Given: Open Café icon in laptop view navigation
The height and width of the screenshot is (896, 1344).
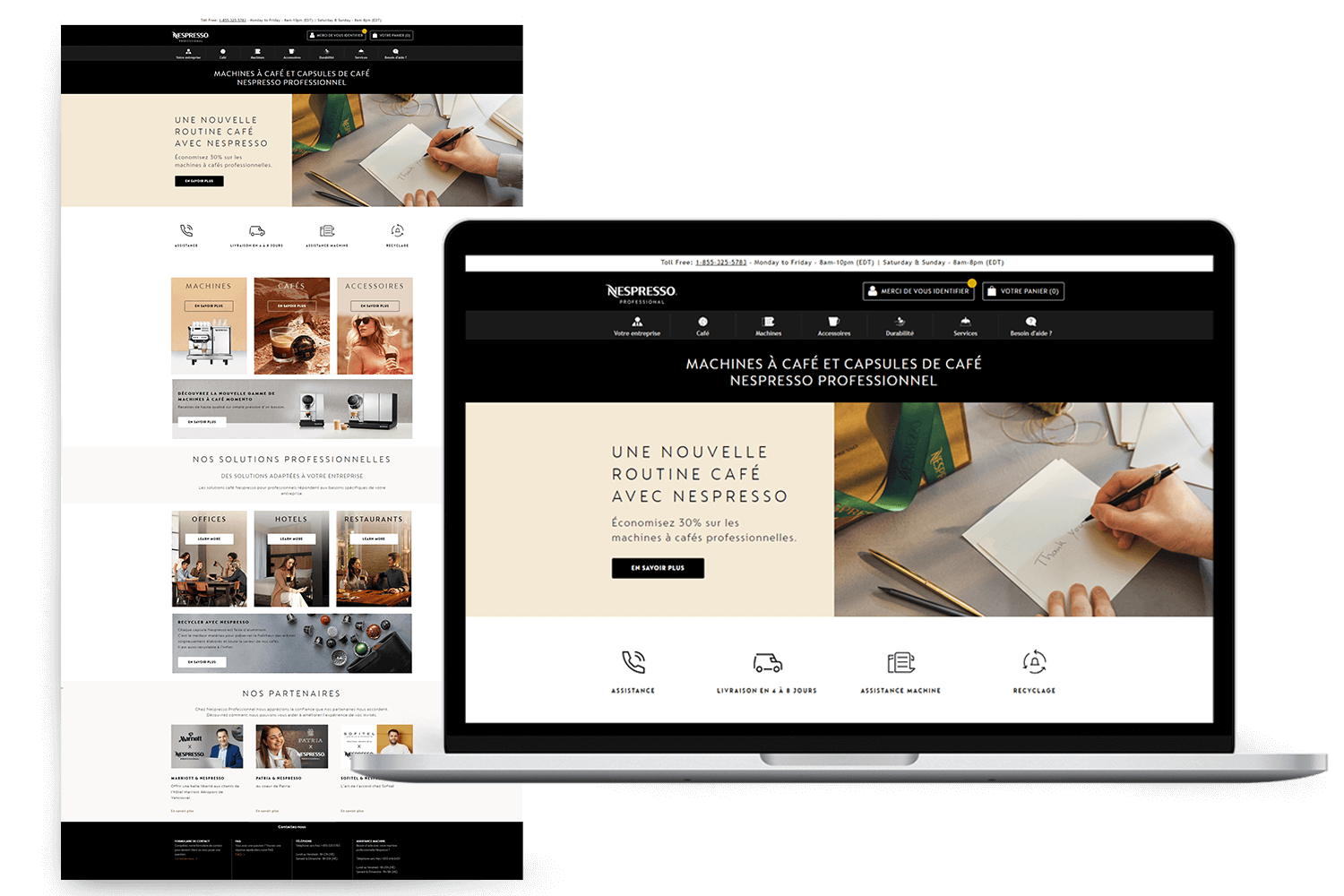Looking at the screenshot, I should coord(702,321).
